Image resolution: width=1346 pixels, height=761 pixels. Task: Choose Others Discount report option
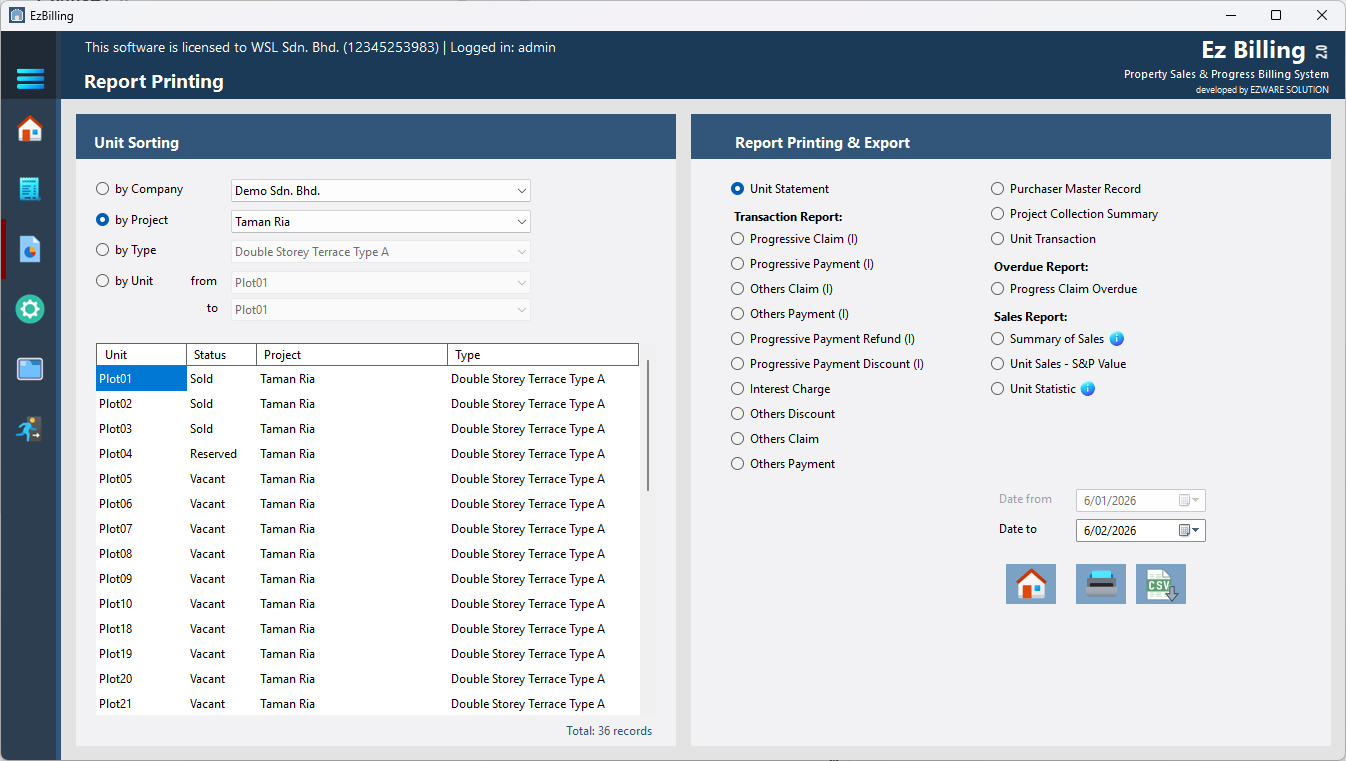click(783, 414)
